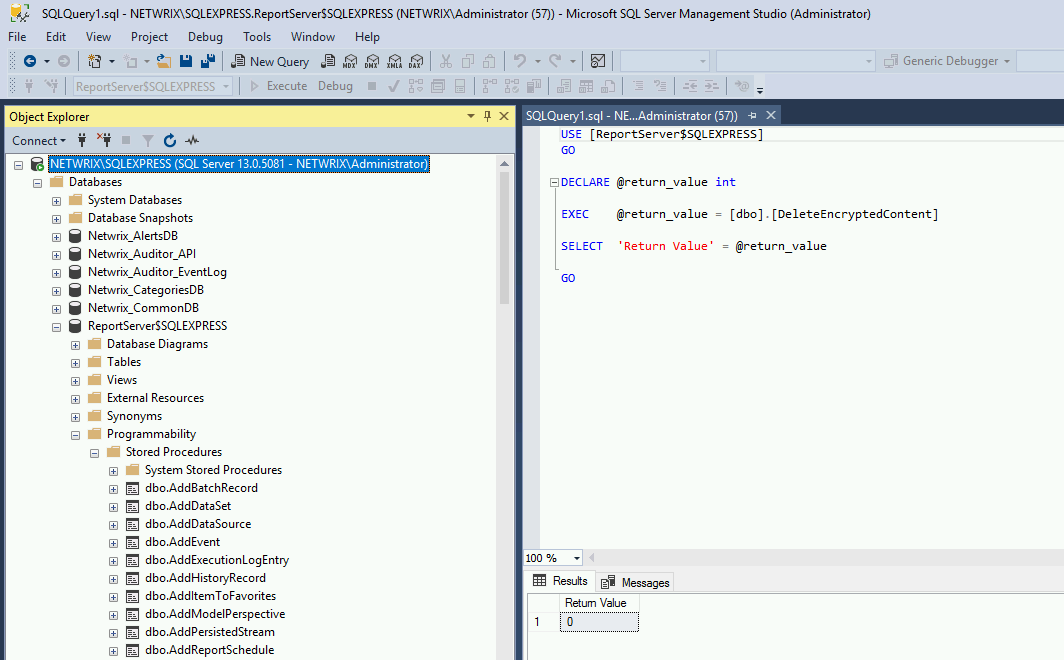Click the filter icon in Object Explorer

tap(147, 140)
